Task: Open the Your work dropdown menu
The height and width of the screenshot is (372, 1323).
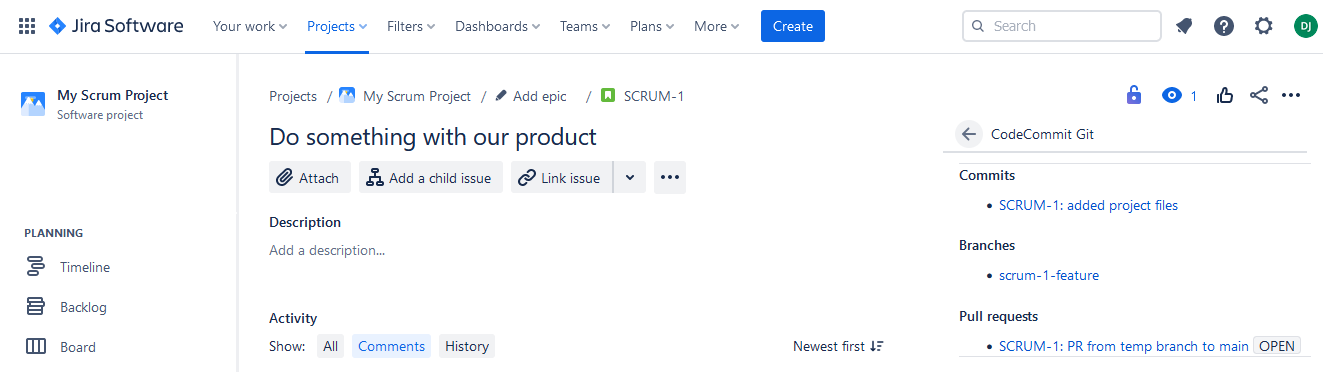Action: tap(250, 26)
